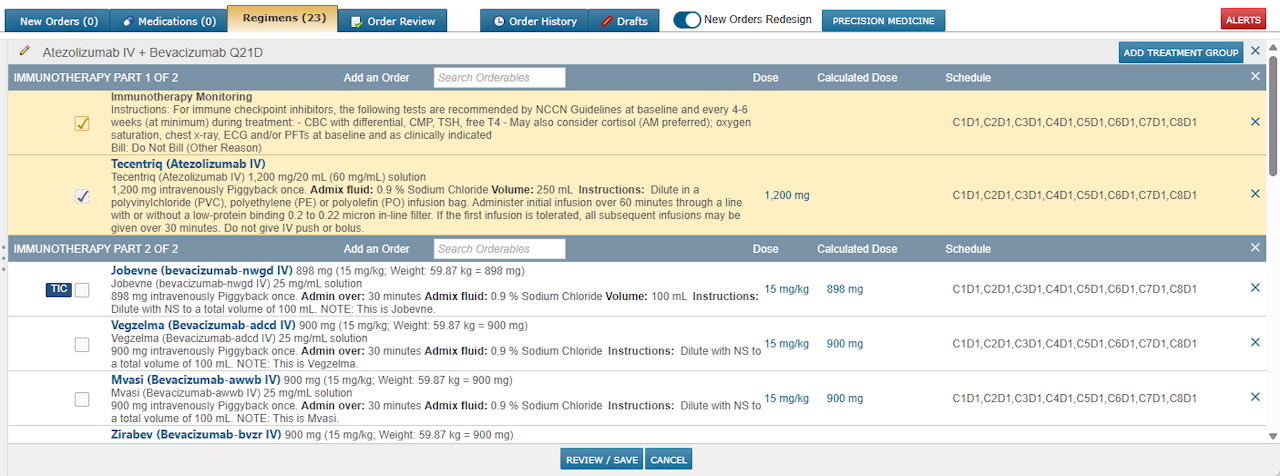Open the Drafts tab

(x=623, y=21)
